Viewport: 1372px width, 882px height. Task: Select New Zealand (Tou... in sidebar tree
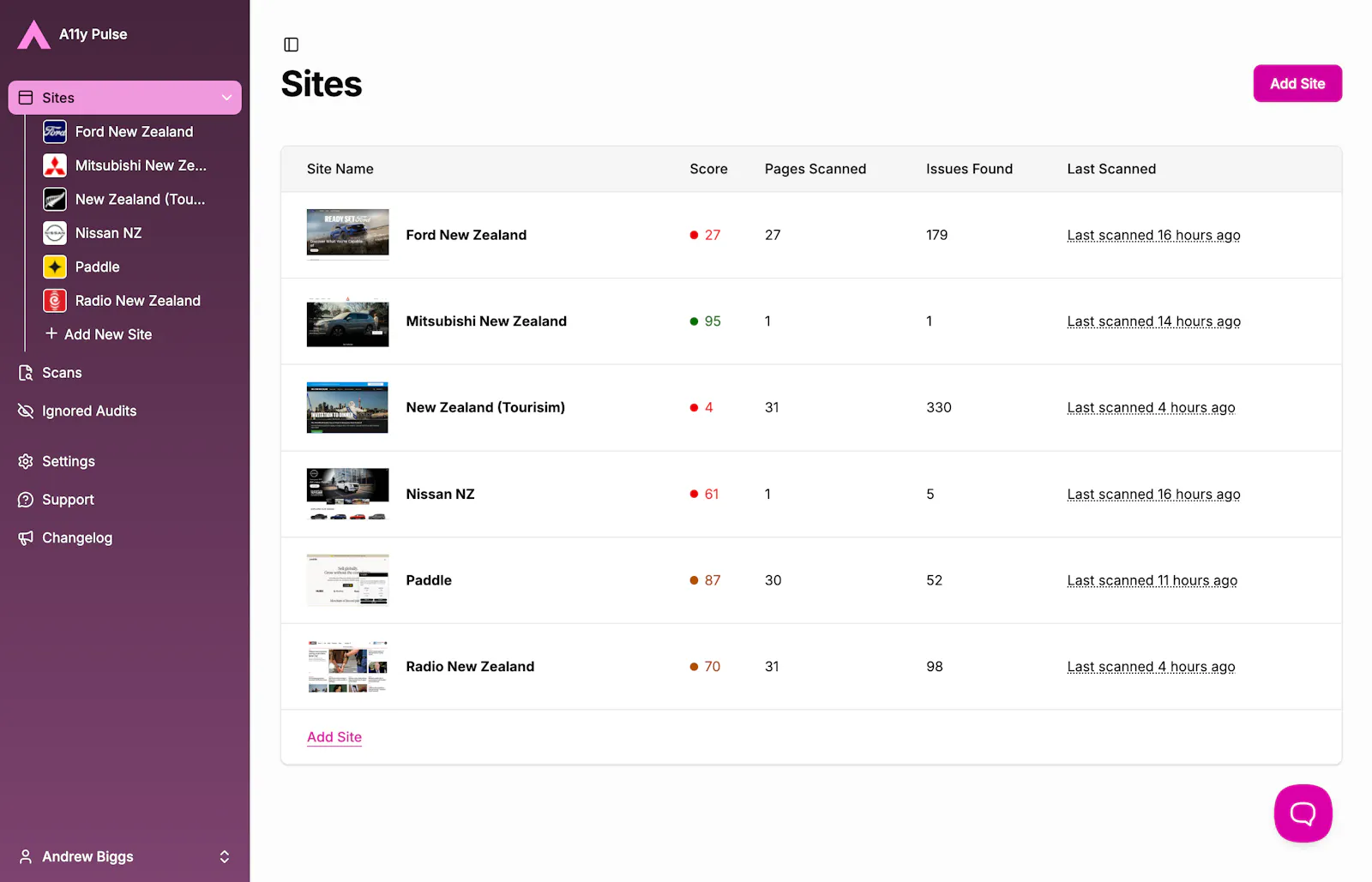pos(138,199)
